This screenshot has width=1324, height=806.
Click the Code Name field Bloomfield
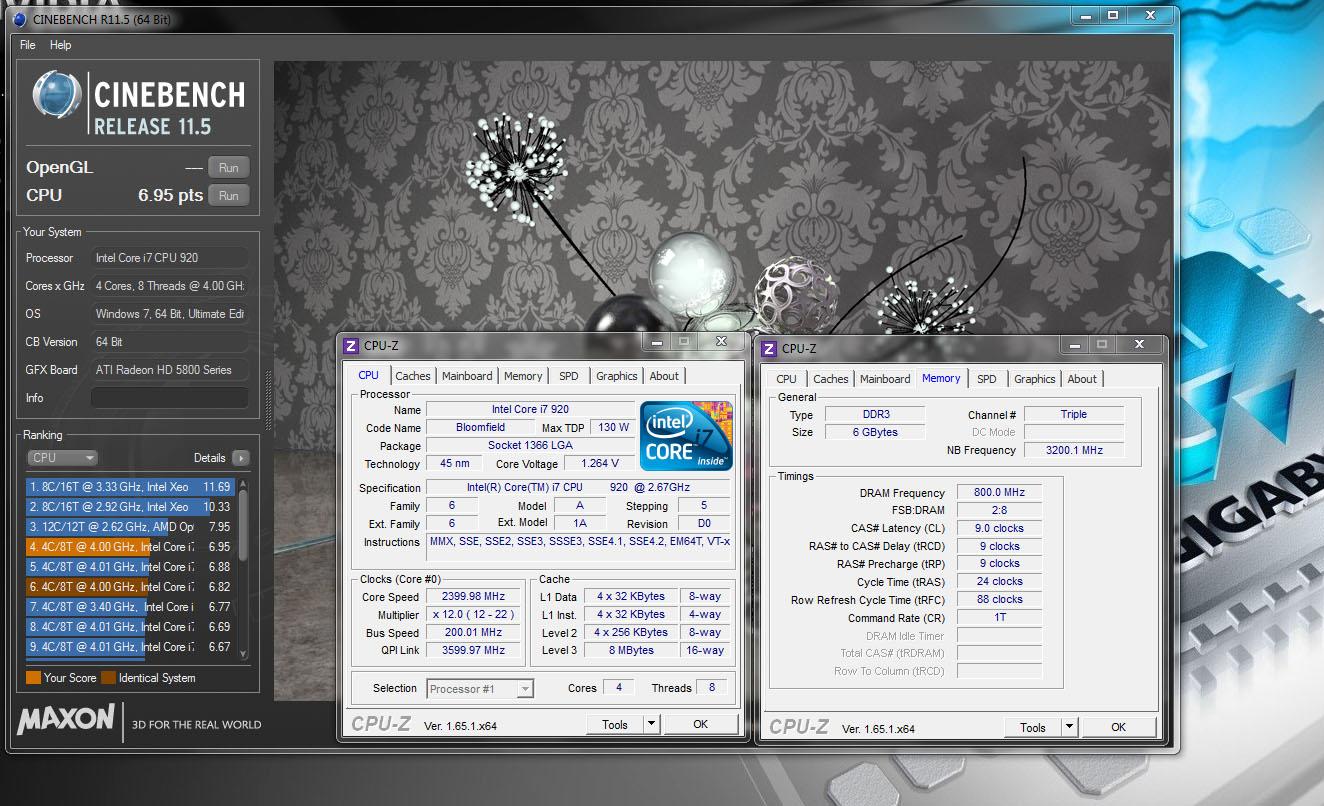tap(480, 427)
